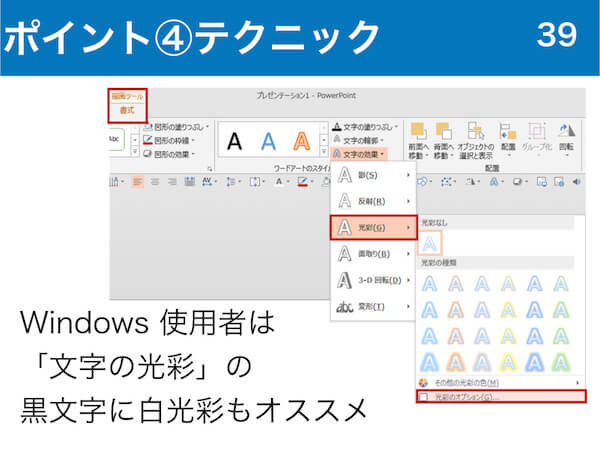Click the slide number 39

(x=556, y=34)
